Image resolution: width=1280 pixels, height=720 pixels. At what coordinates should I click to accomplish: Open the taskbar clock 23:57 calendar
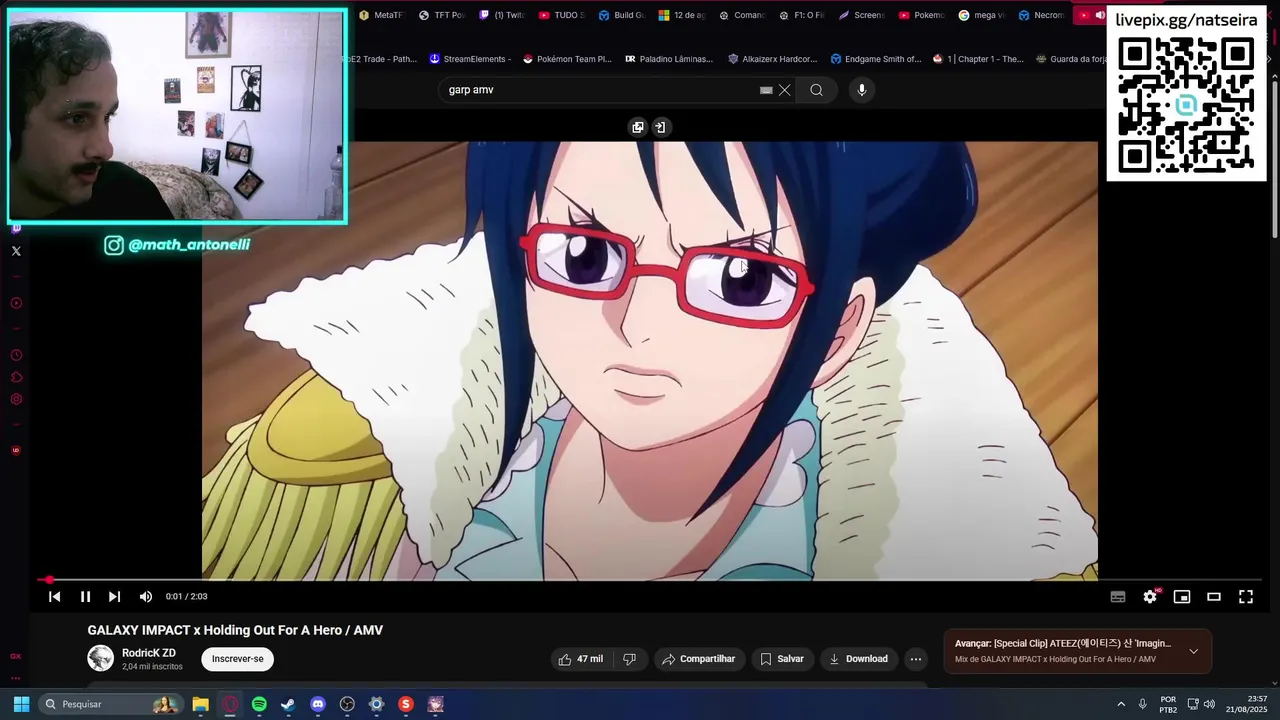tap(1247, 704)
